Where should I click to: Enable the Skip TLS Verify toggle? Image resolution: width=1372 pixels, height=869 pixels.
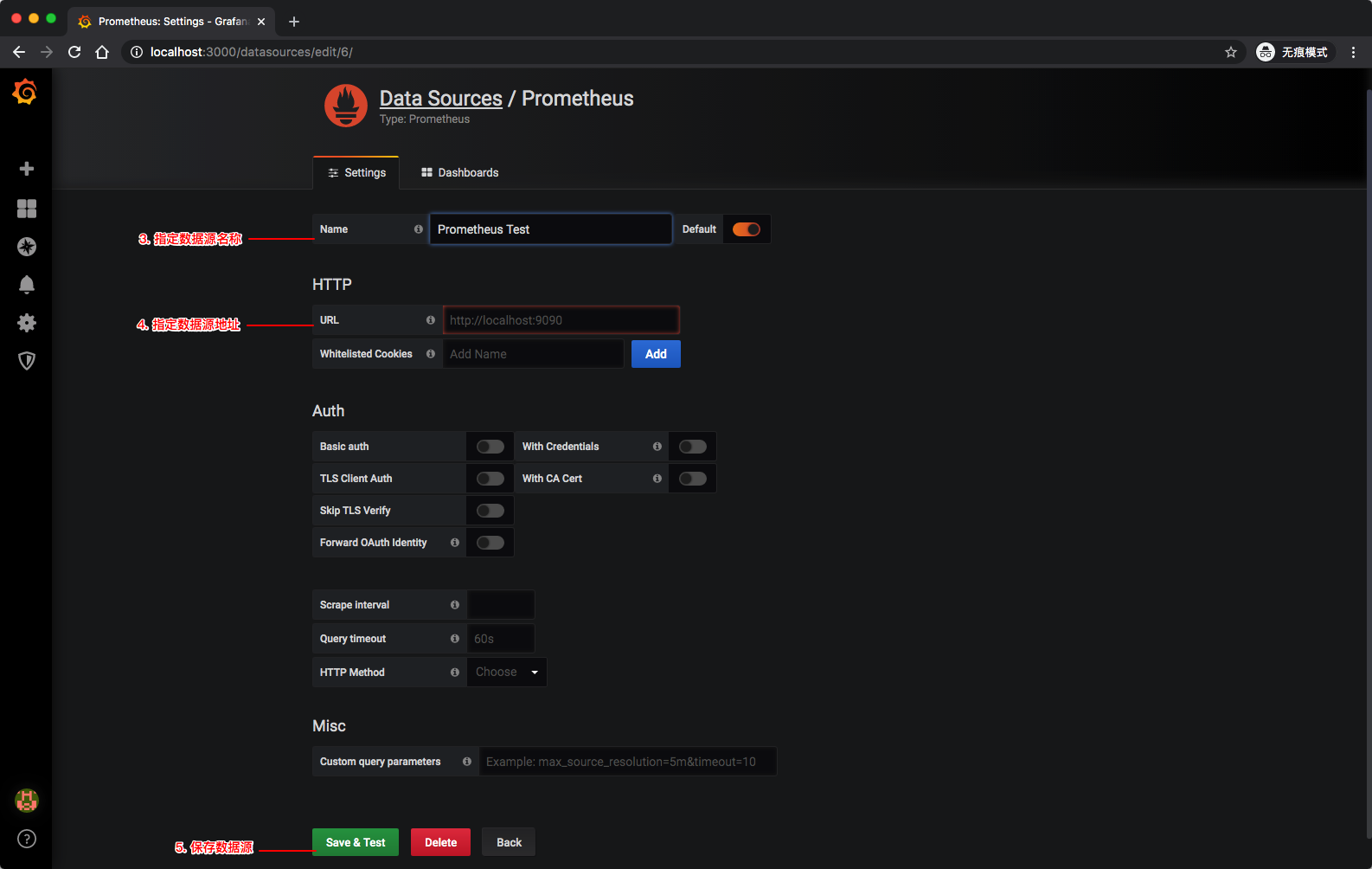(x=490, y=511)
